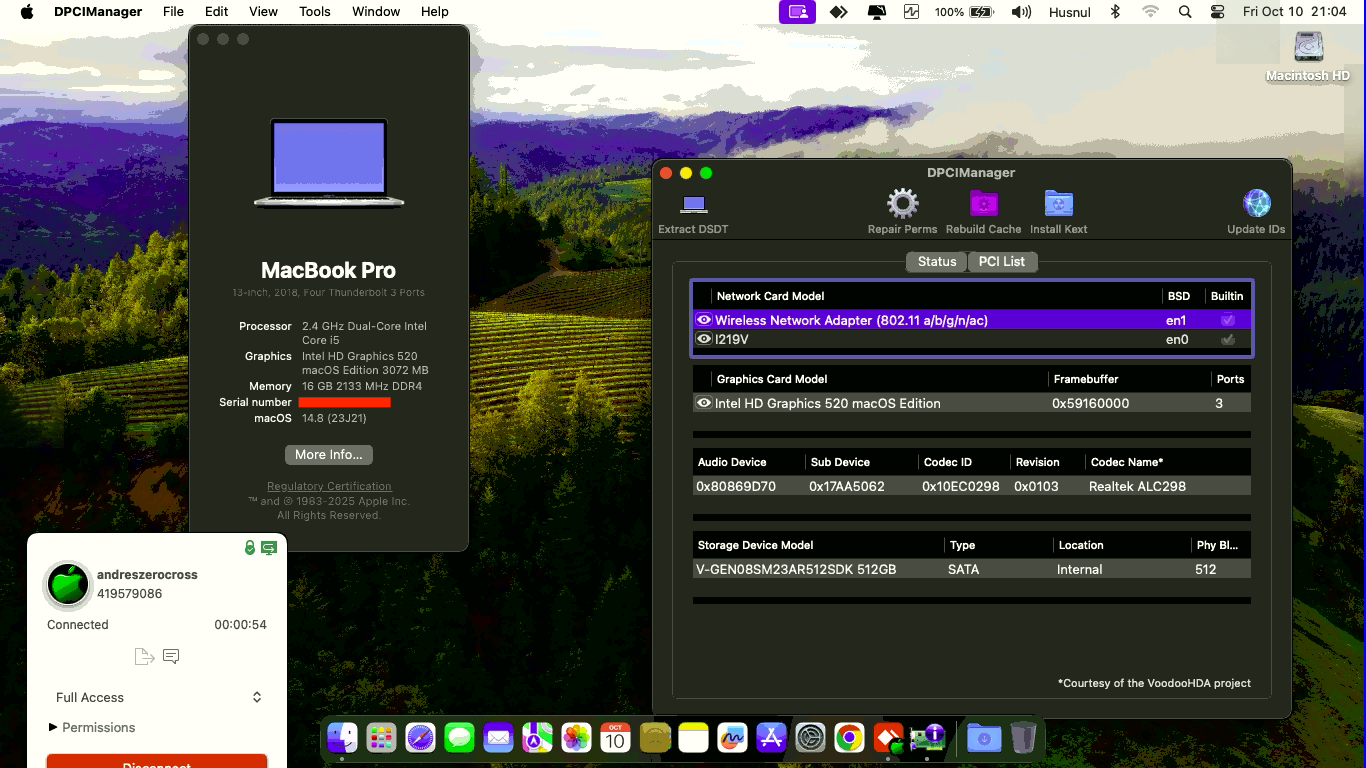Click the Bluetooth menu bar icon
The image size is (1366, 768).
1116,12
